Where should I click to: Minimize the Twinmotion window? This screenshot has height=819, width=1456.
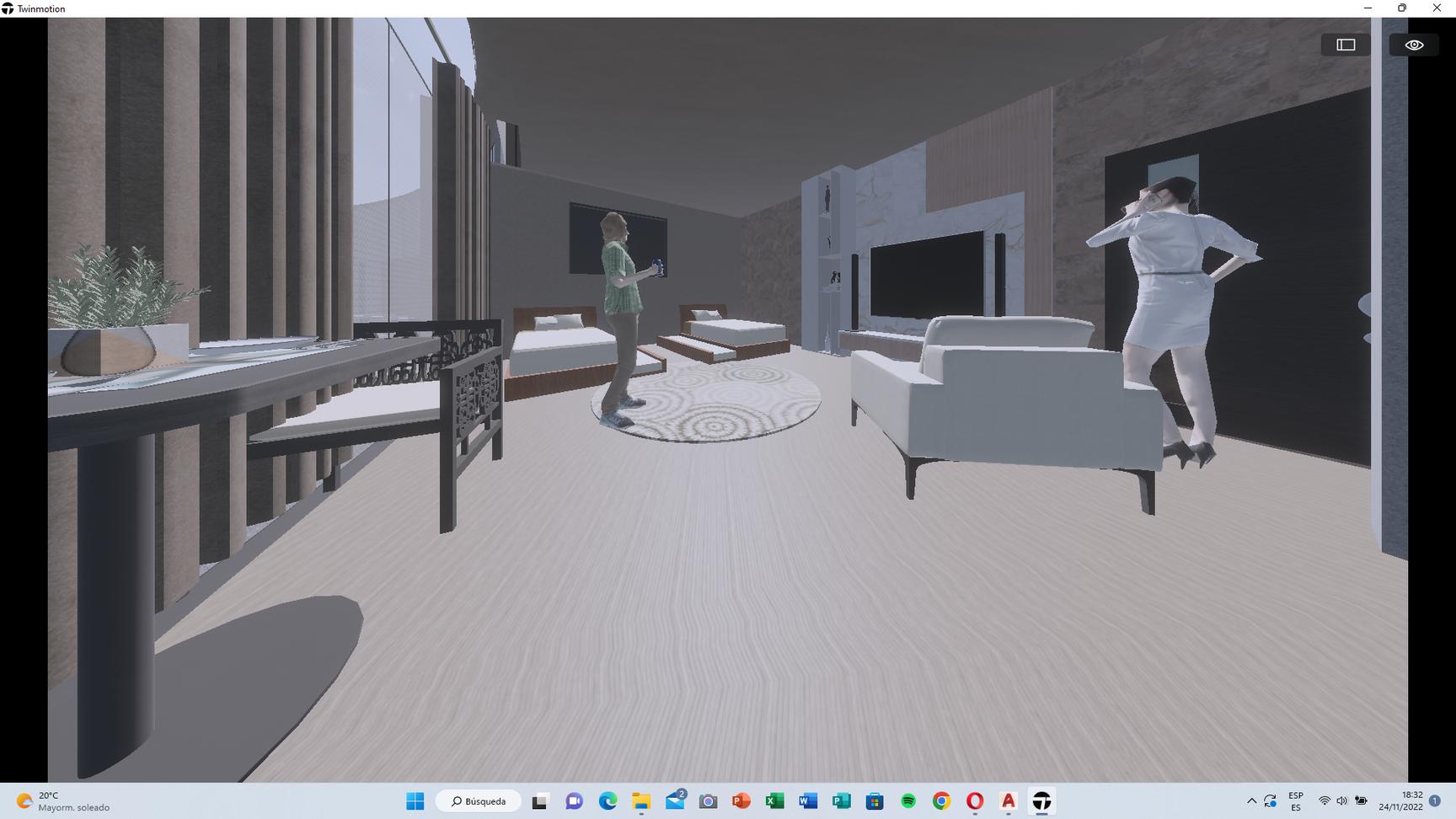[1368, 8]
